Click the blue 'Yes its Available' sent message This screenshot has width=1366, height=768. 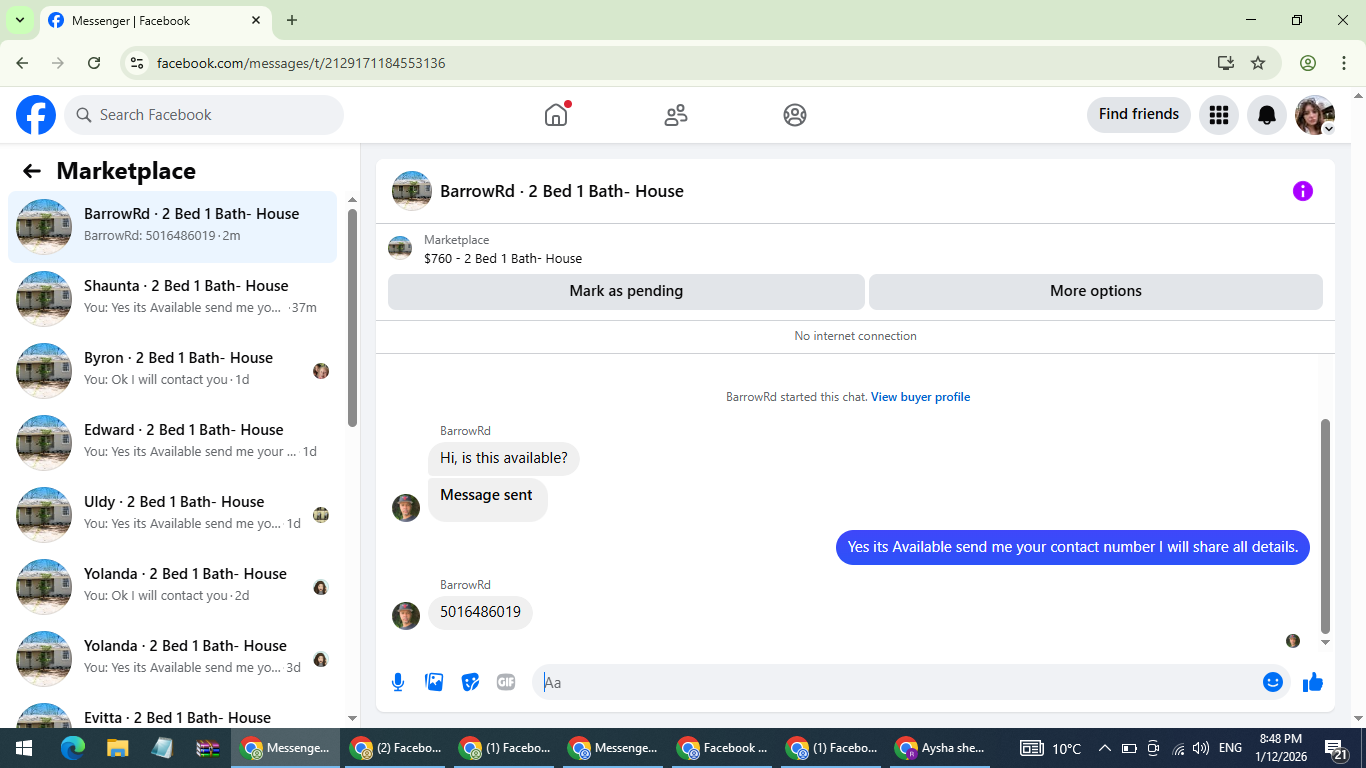[x=1073, y=547]
